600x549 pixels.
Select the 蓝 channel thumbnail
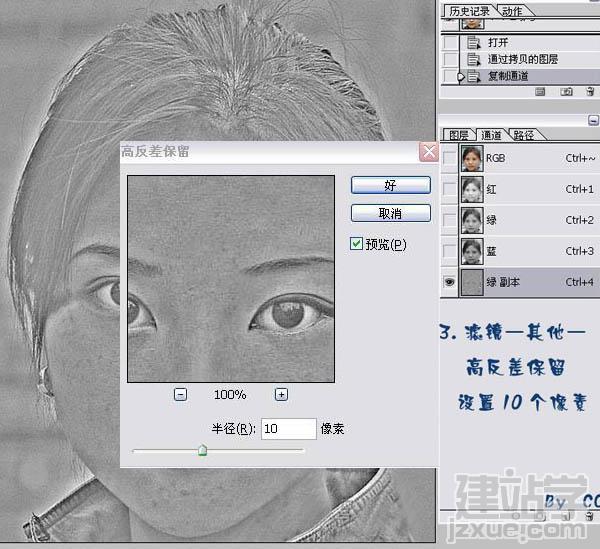tap(472, 251)
